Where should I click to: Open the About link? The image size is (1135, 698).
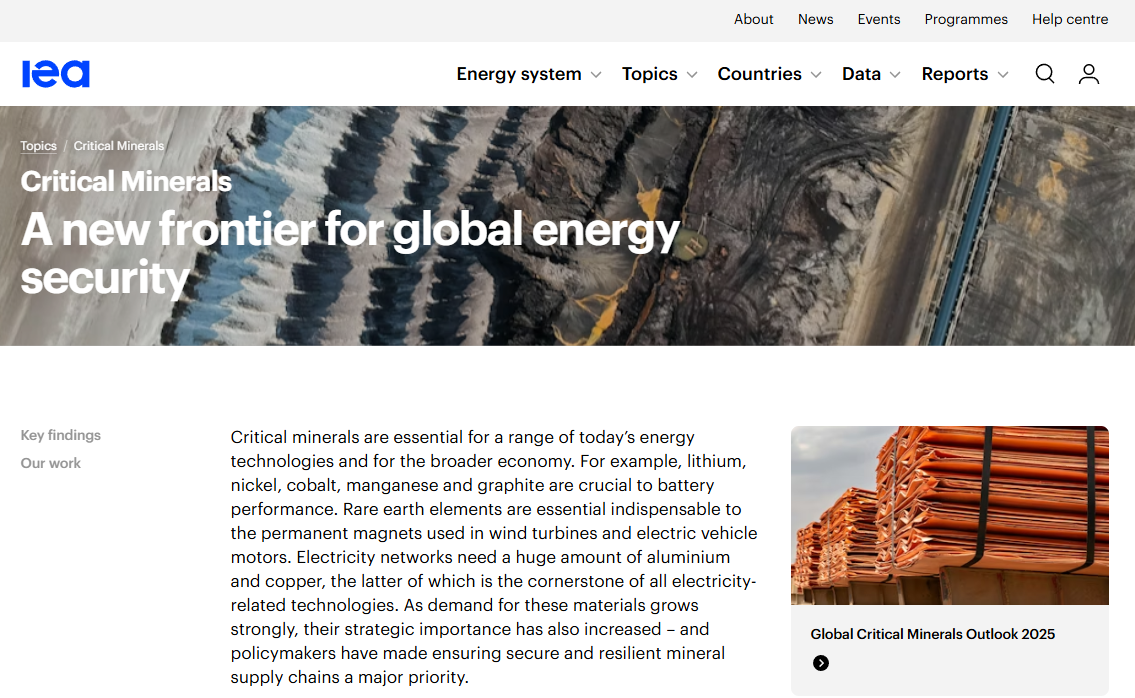[x=754, y=20]
